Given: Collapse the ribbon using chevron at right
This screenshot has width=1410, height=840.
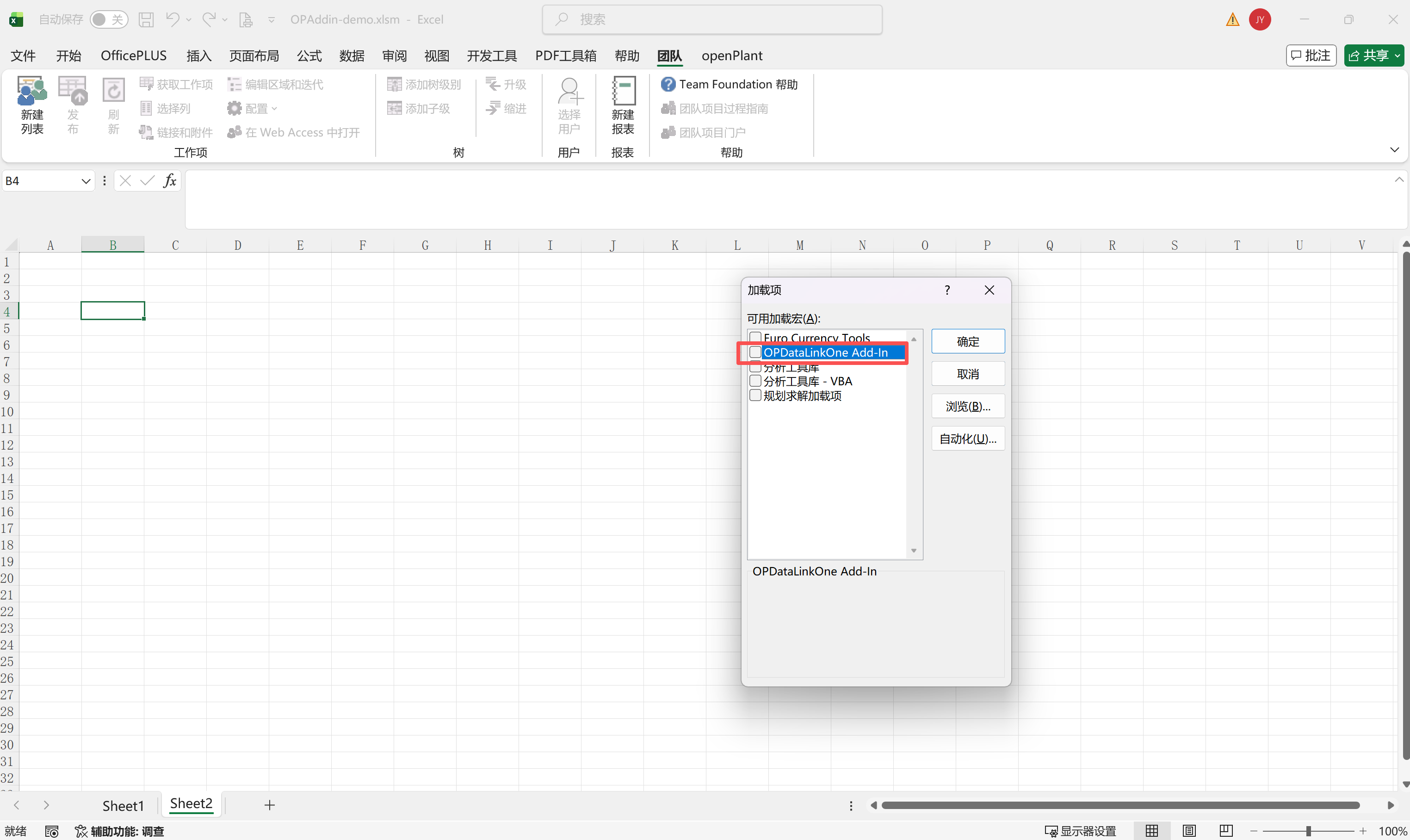Looking at the screenshot, I should pos(1394,149).
